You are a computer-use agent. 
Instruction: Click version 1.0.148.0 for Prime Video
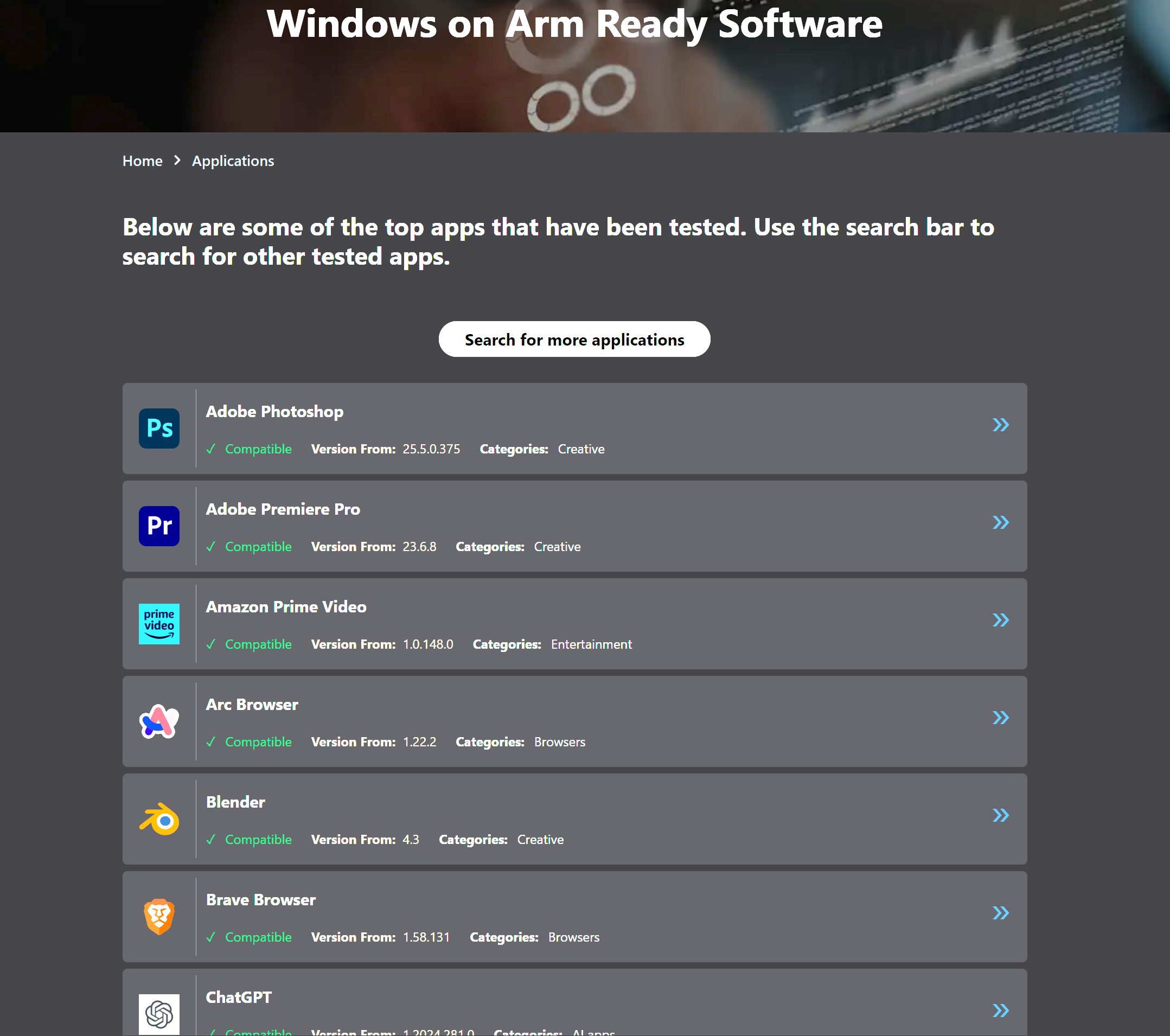427,644
